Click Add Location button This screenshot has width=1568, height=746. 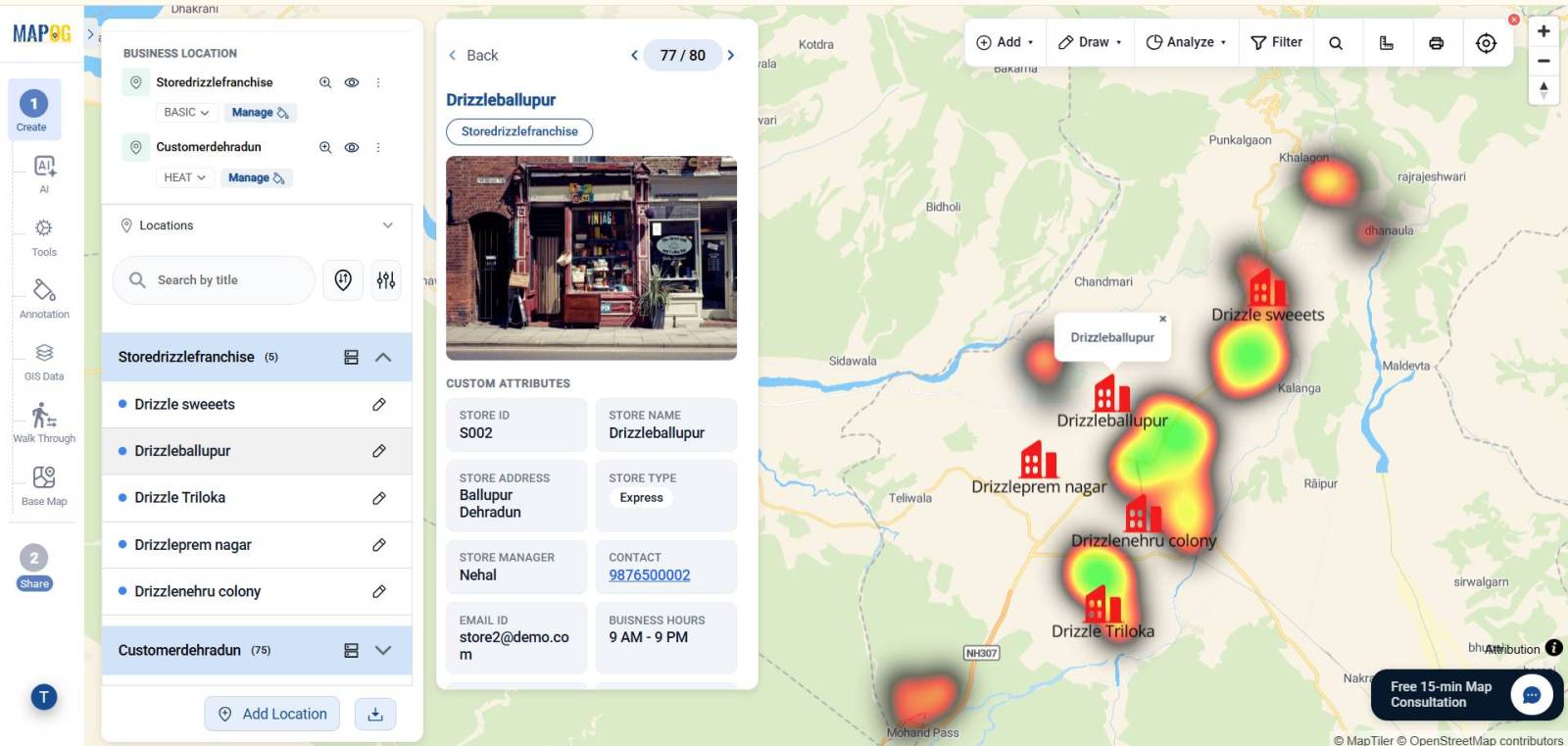click(272, 714)
